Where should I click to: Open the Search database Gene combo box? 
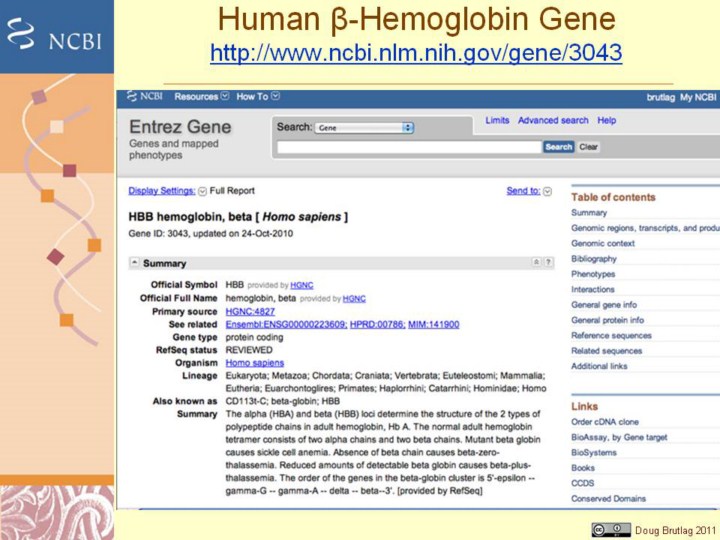(x=364, y=128)
